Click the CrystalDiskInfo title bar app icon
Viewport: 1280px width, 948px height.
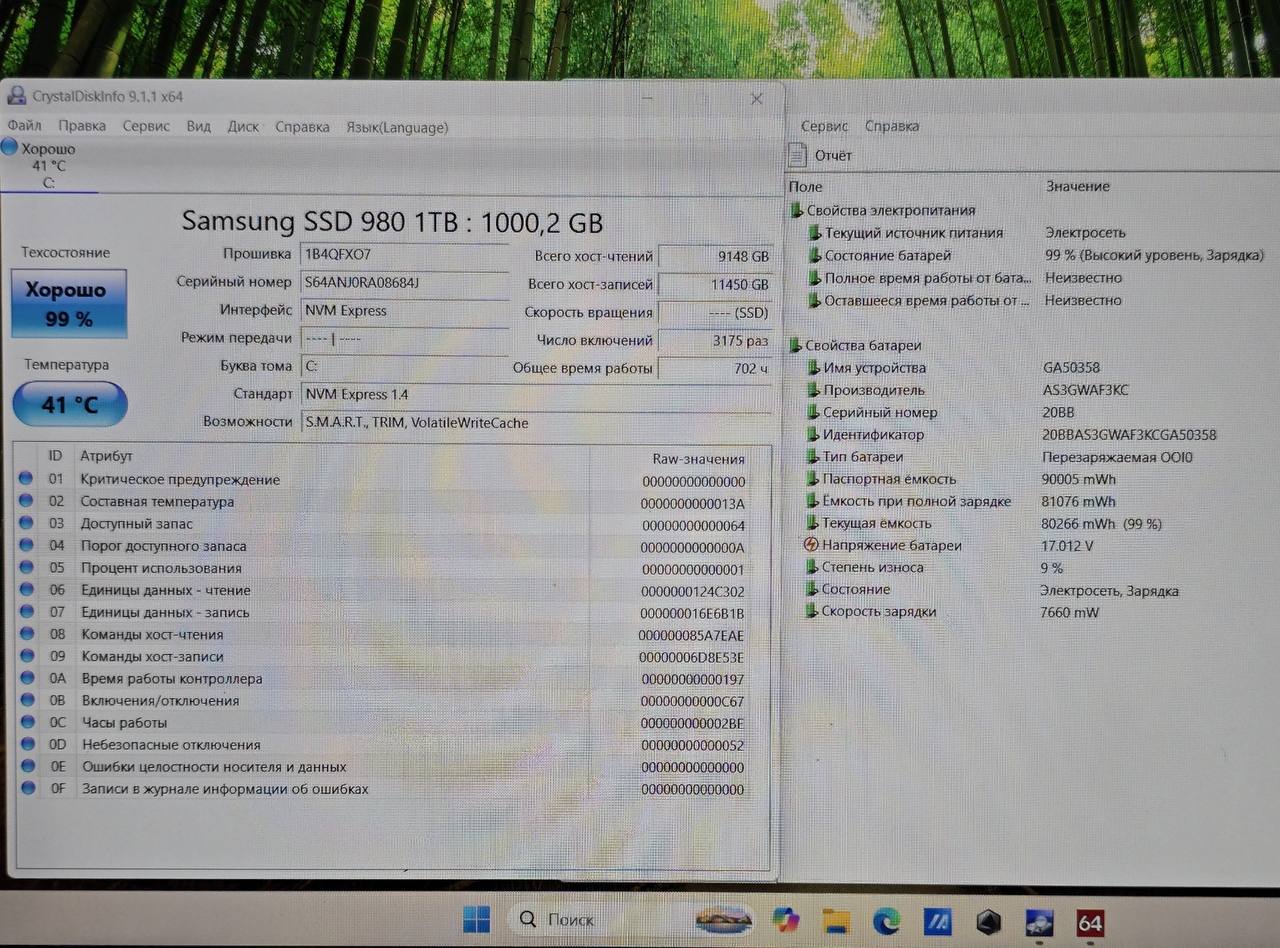(16, 96)
